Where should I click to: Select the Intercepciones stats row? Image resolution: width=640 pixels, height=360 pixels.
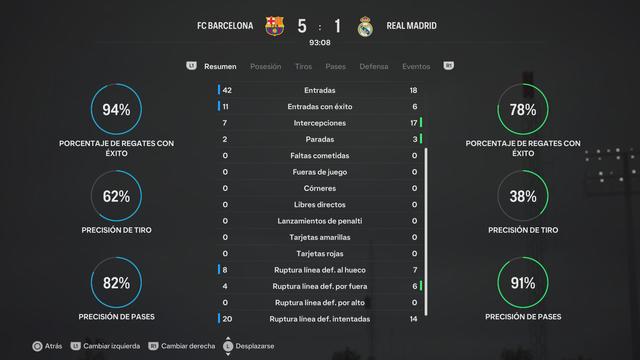320,123
